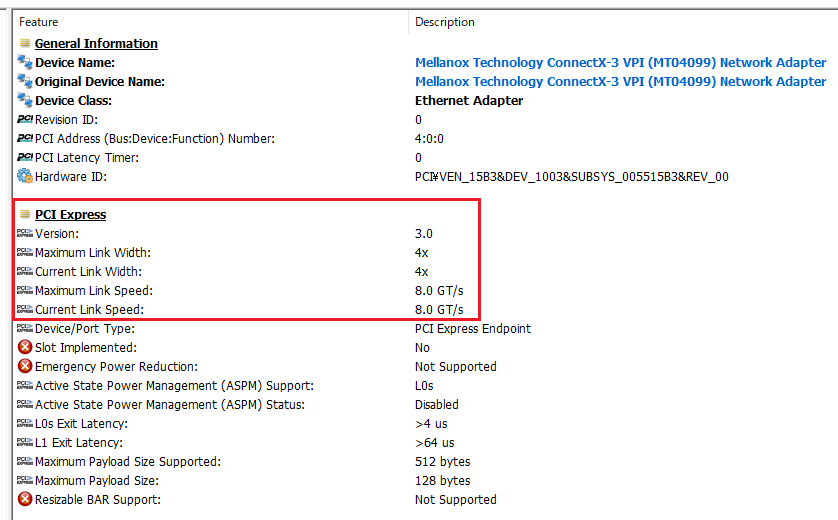Select the Revision ID label
The image size is (838, 520).
(x=66, y=119)
